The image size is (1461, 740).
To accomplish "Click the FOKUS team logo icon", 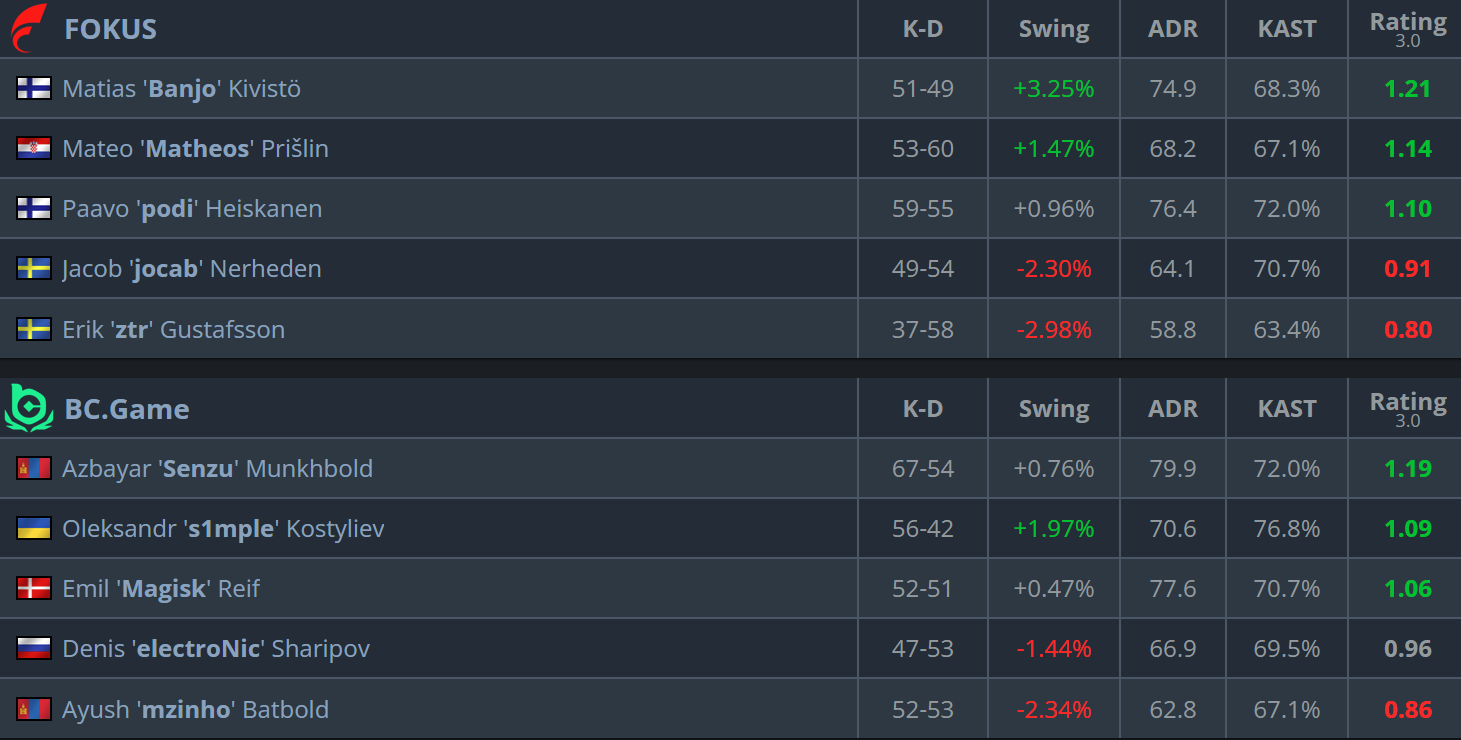I will pyautogui.click(x=28, y=28).
